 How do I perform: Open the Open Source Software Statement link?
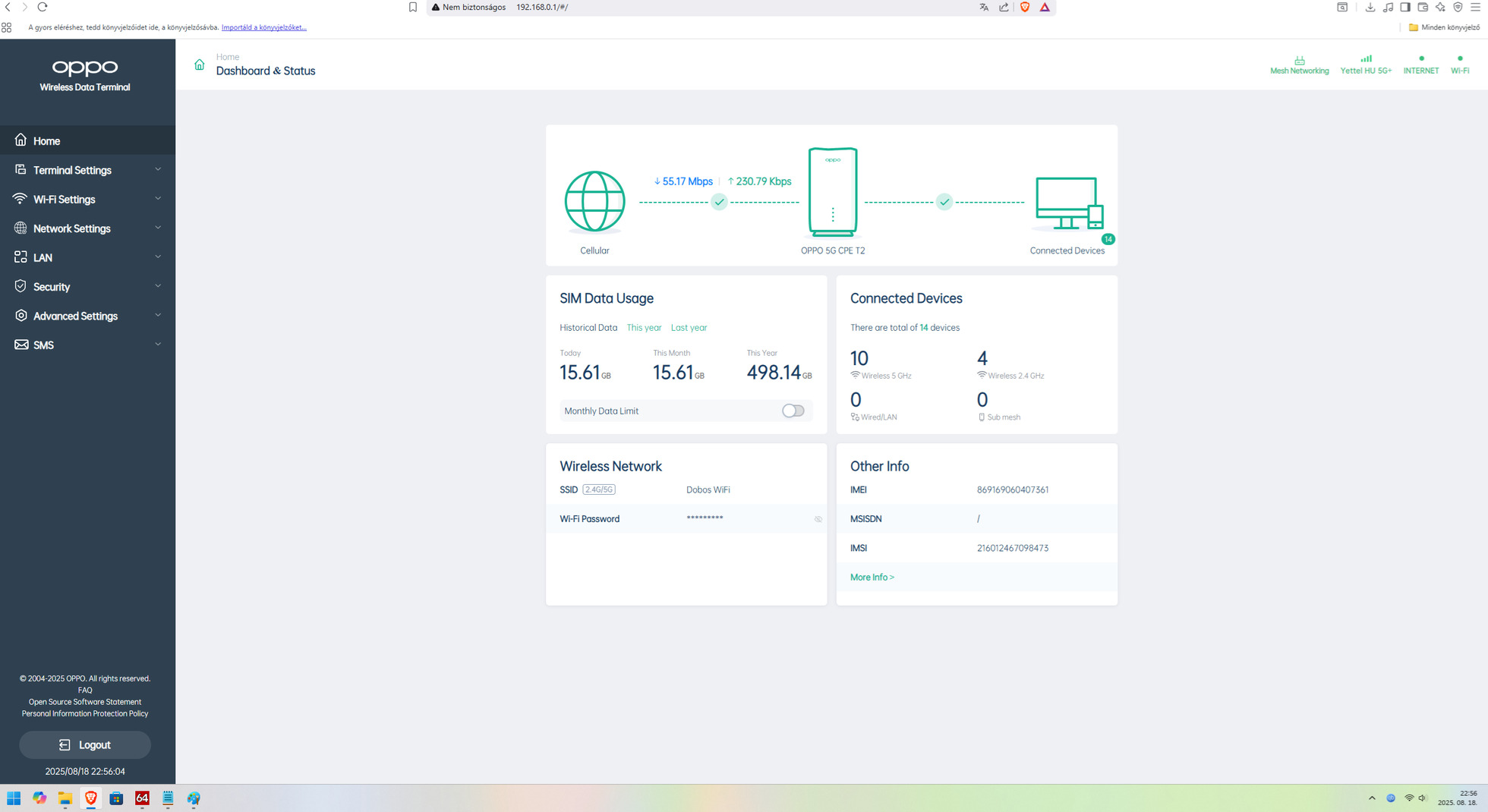85,702
